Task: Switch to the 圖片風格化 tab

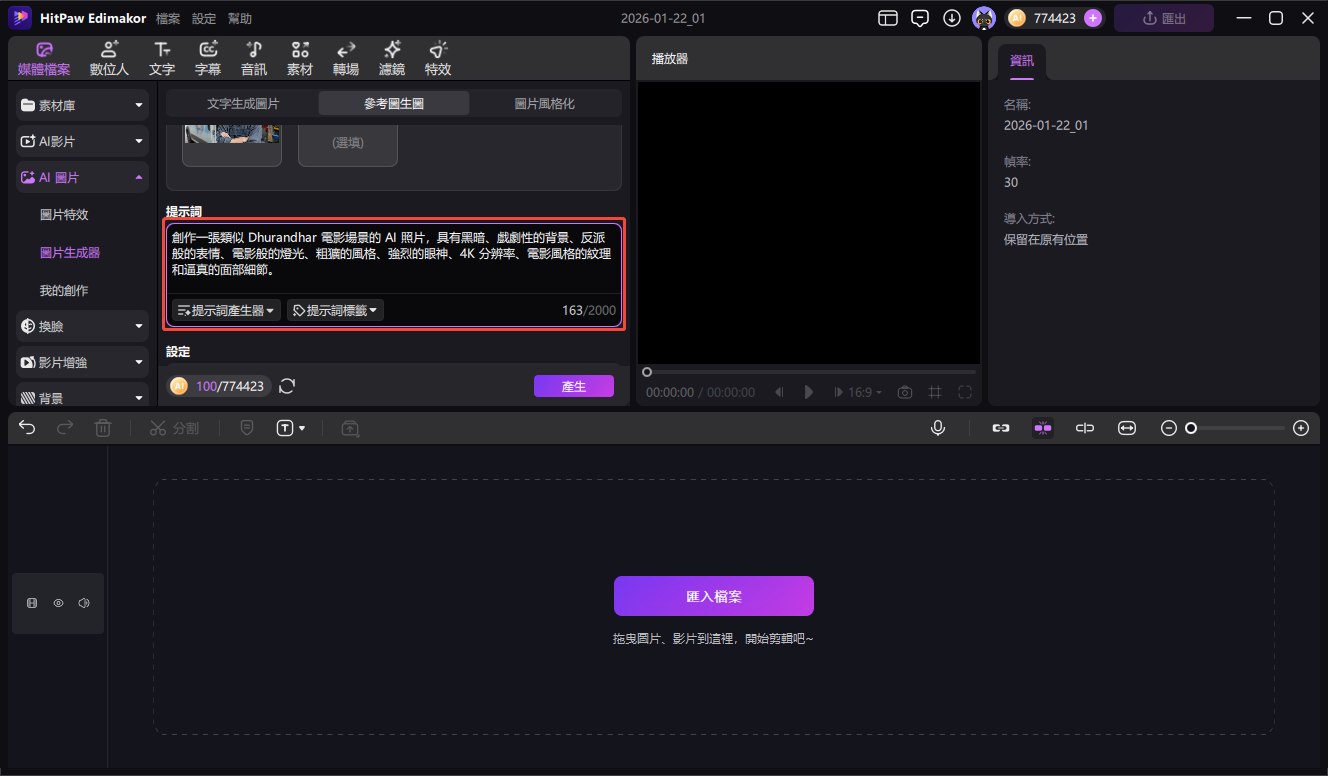Action: pyautogui.click(x=546, y=102)
